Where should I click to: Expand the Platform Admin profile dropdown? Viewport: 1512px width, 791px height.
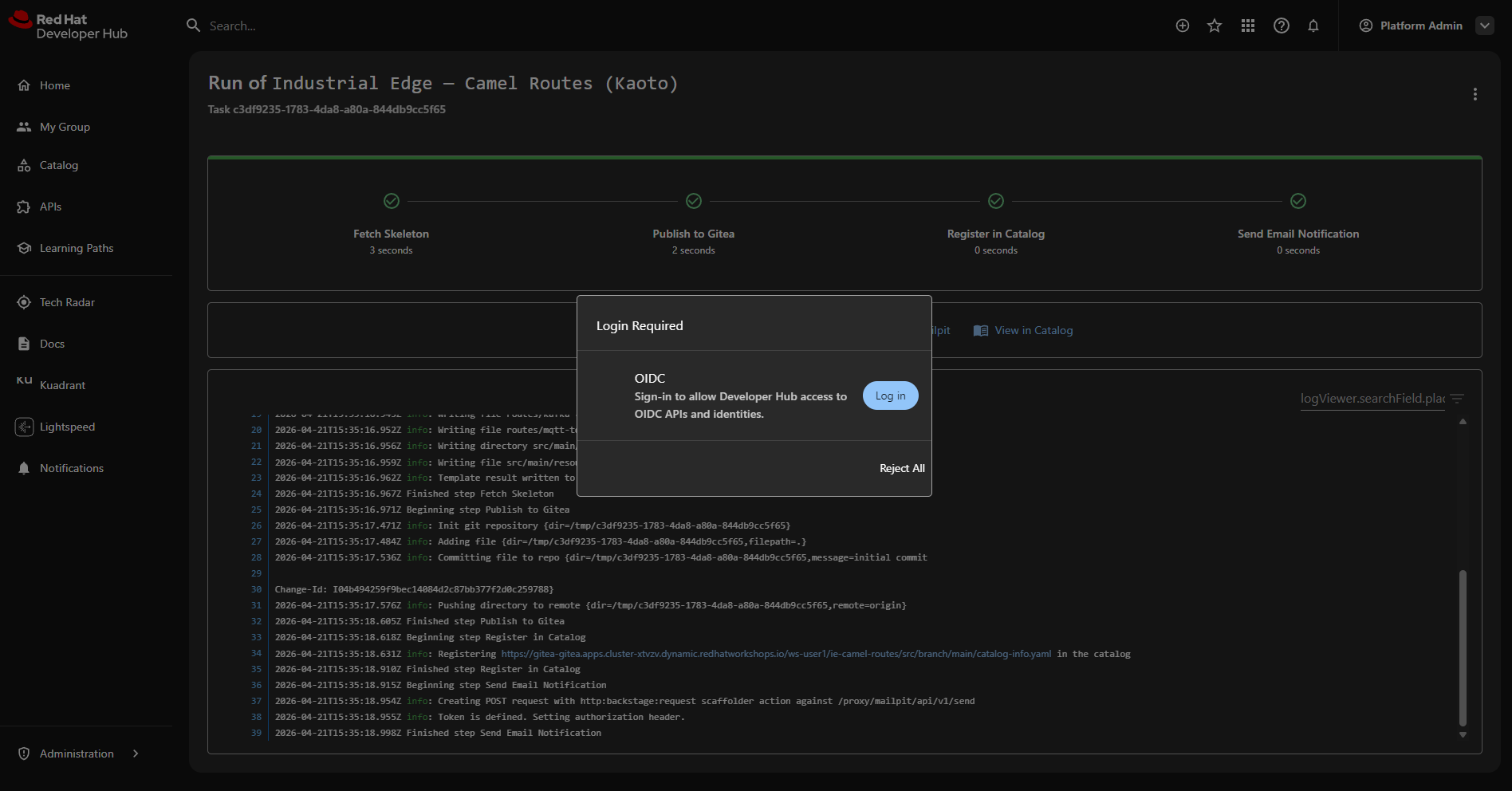[x=1485, y=26]
